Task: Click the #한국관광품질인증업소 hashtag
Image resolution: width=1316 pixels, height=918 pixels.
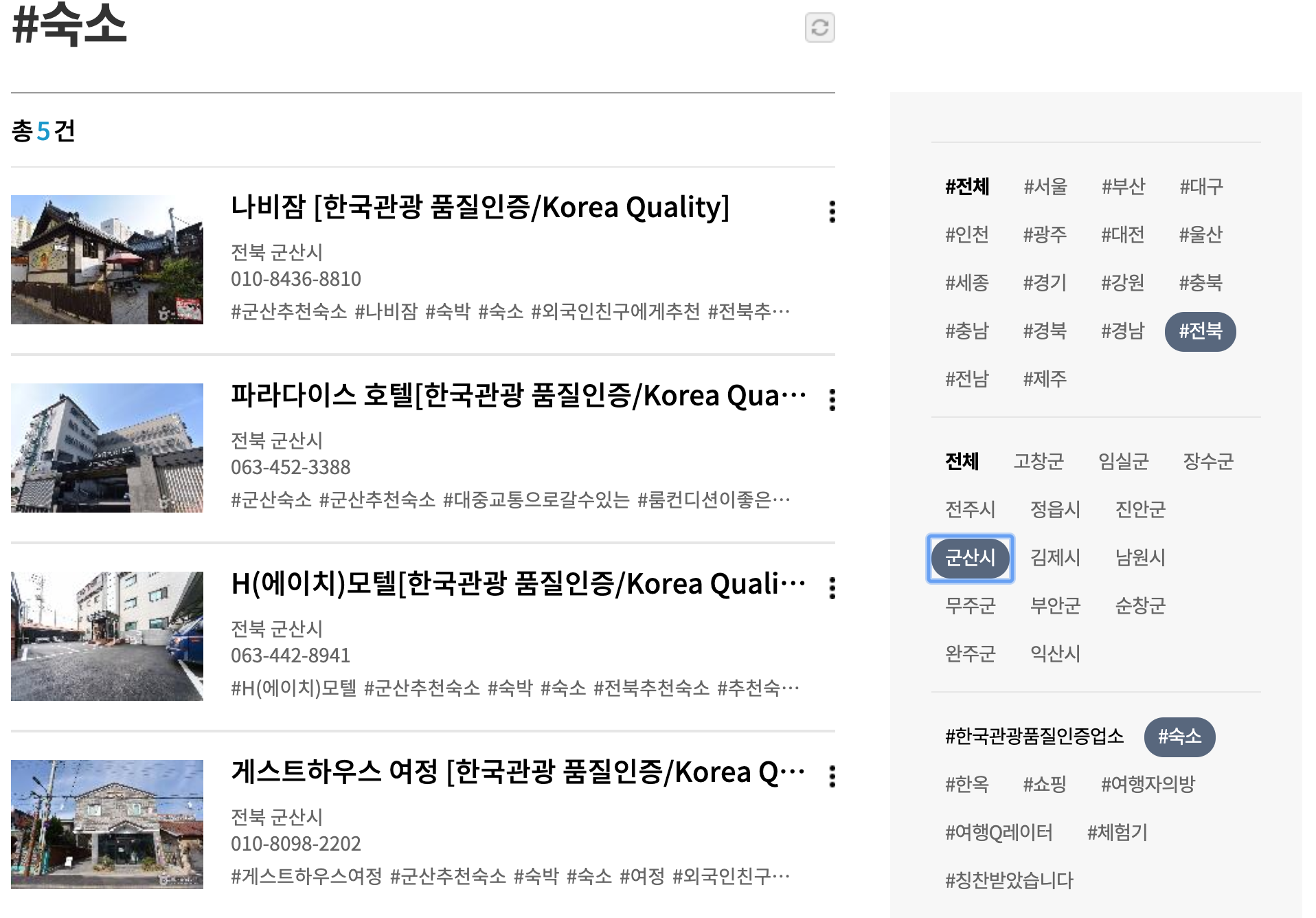Action: tap(1034, 735)
